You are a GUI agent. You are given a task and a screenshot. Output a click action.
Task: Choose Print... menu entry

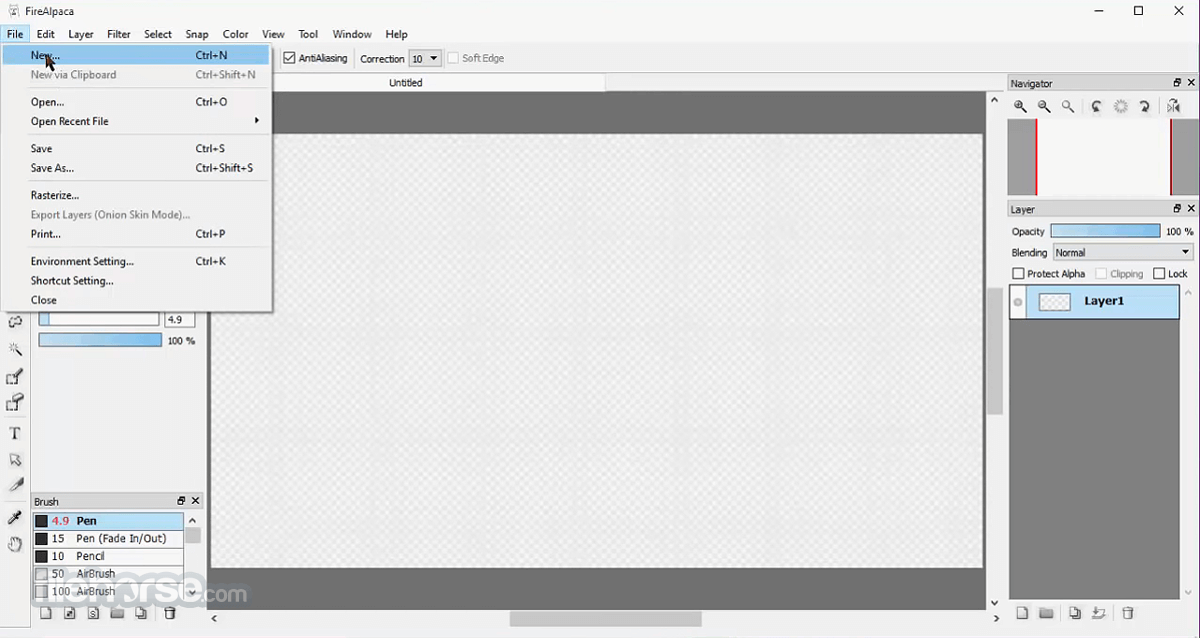[136, 234]
